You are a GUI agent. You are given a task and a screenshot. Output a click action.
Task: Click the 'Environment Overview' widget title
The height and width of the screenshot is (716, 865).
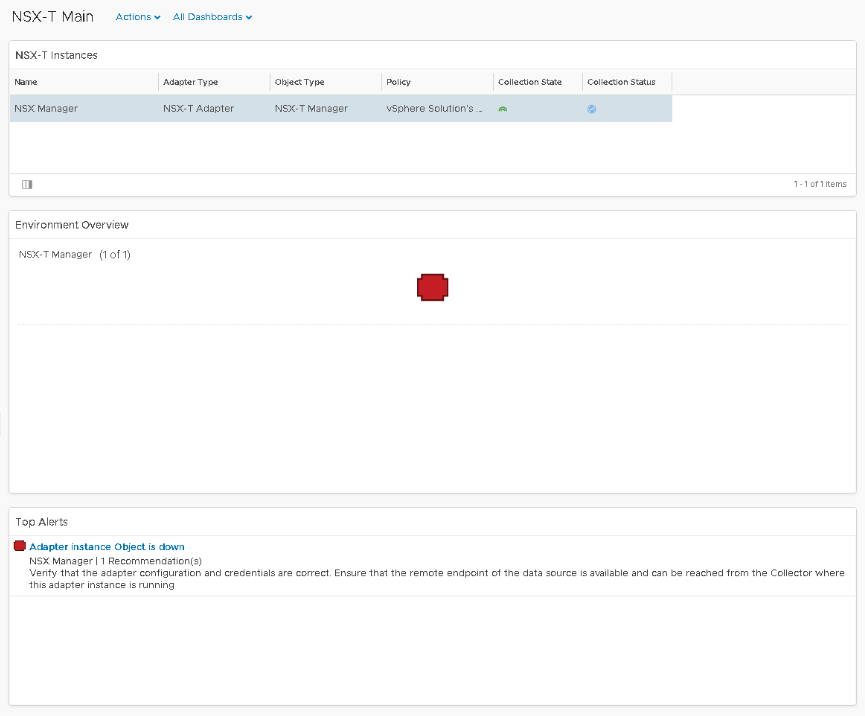tap(72, 225)
